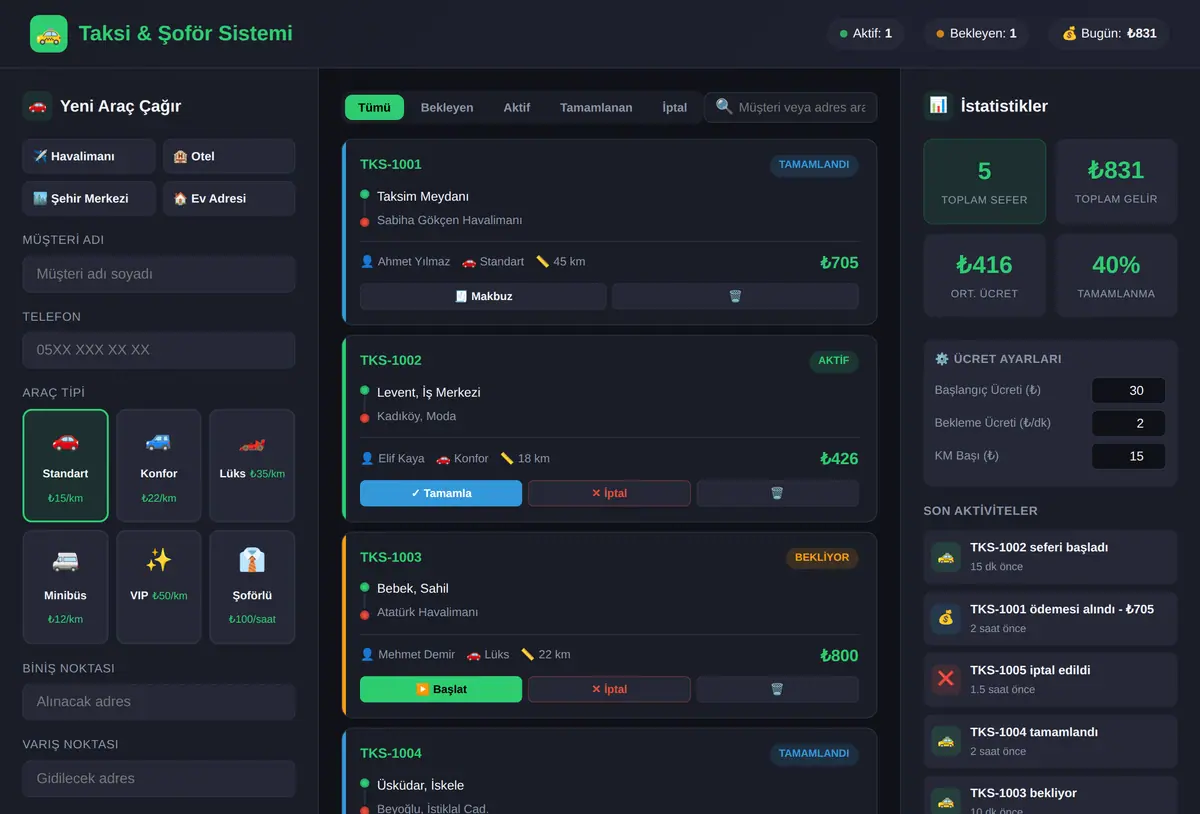Click the Müşteri adı soyadı input field

coord(159,274)
